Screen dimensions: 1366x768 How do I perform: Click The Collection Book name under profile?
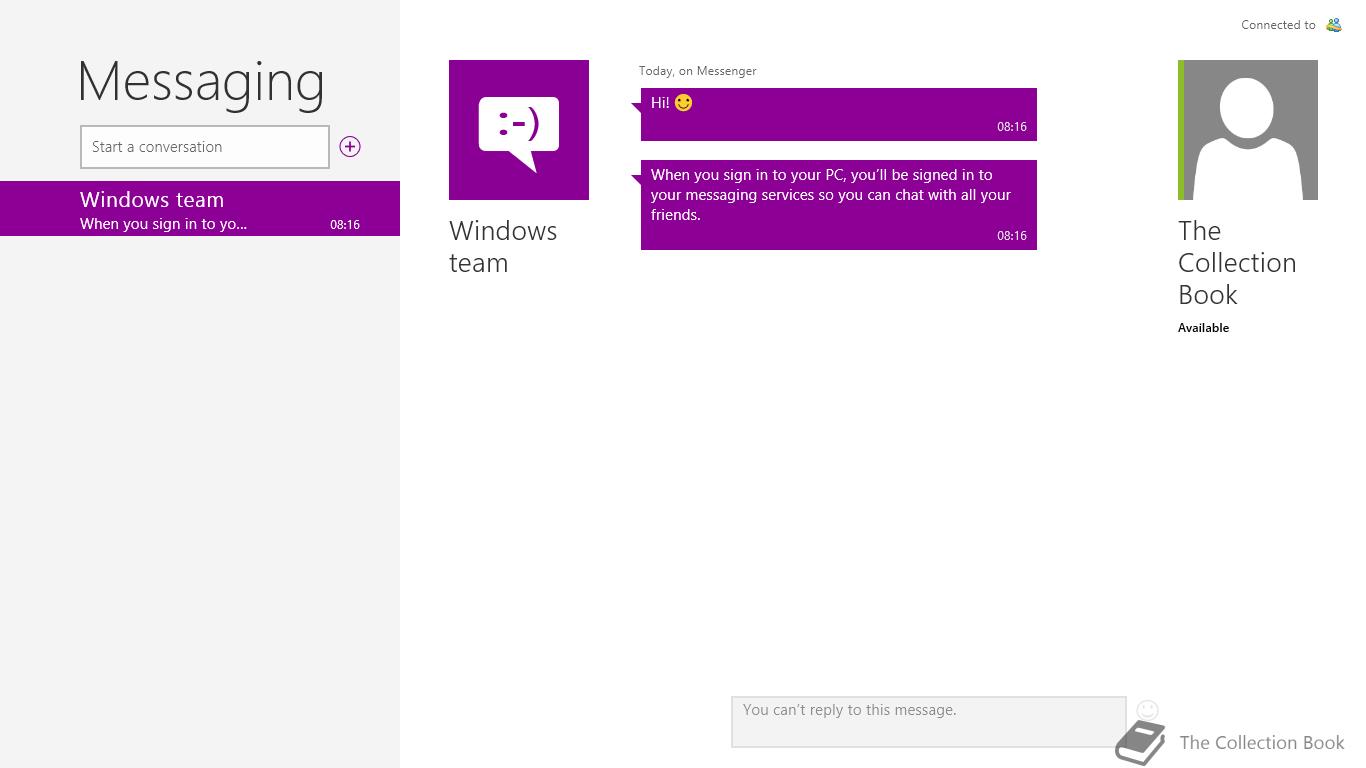point(1237,263)
